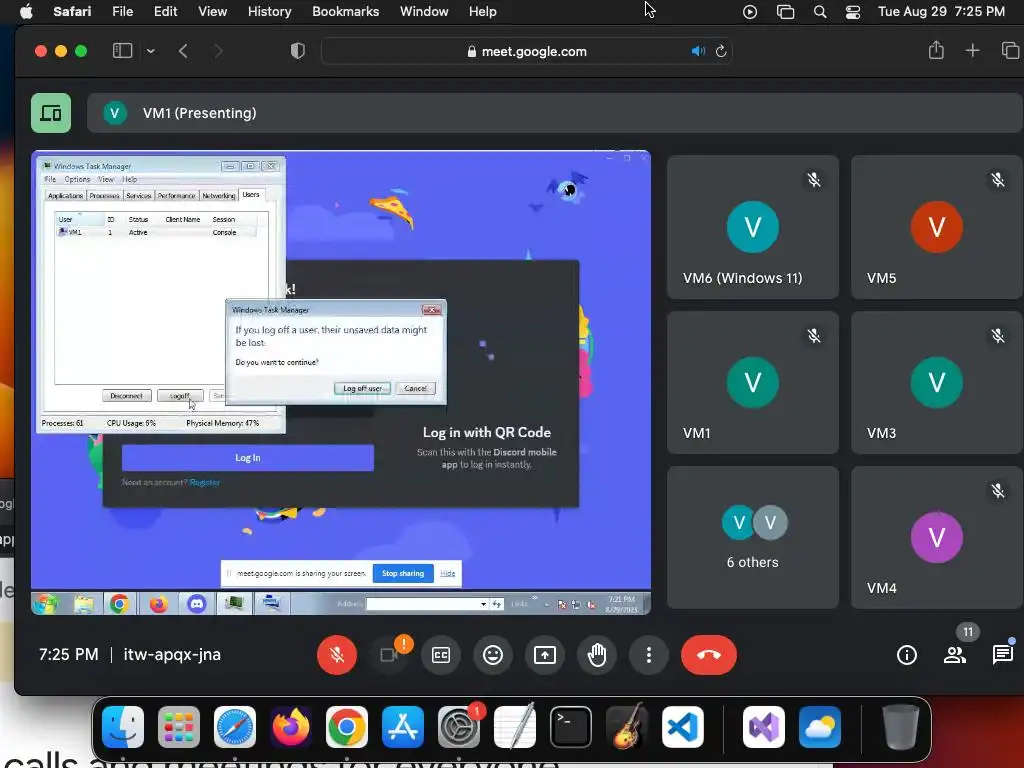This screenshot has width=1024, height=768.
Task: Open emoji reactions button
Action: tap(492, 654)
